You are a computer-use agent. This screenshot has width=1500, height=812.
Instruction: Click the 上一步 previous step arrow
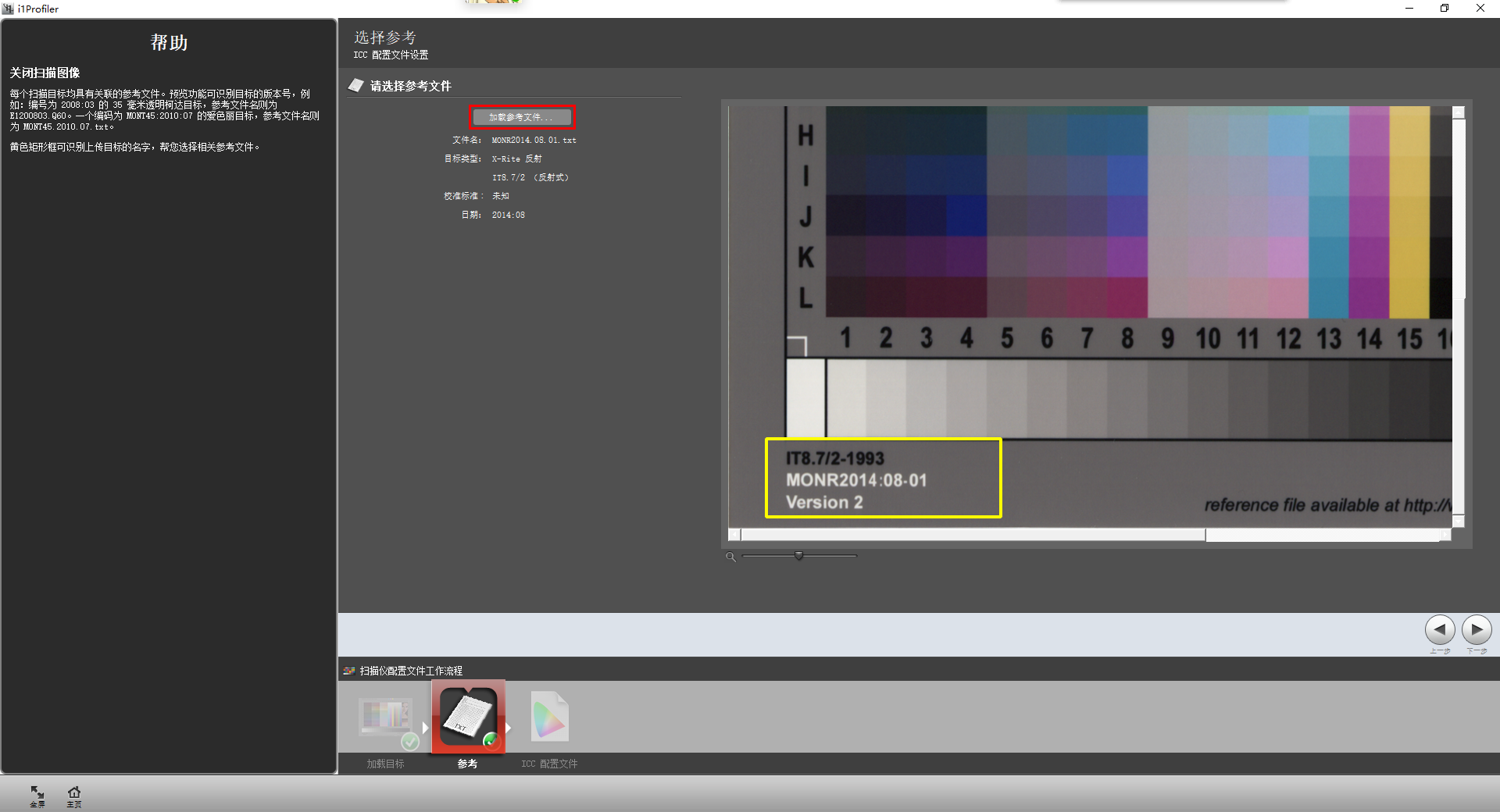(1439, 629)
